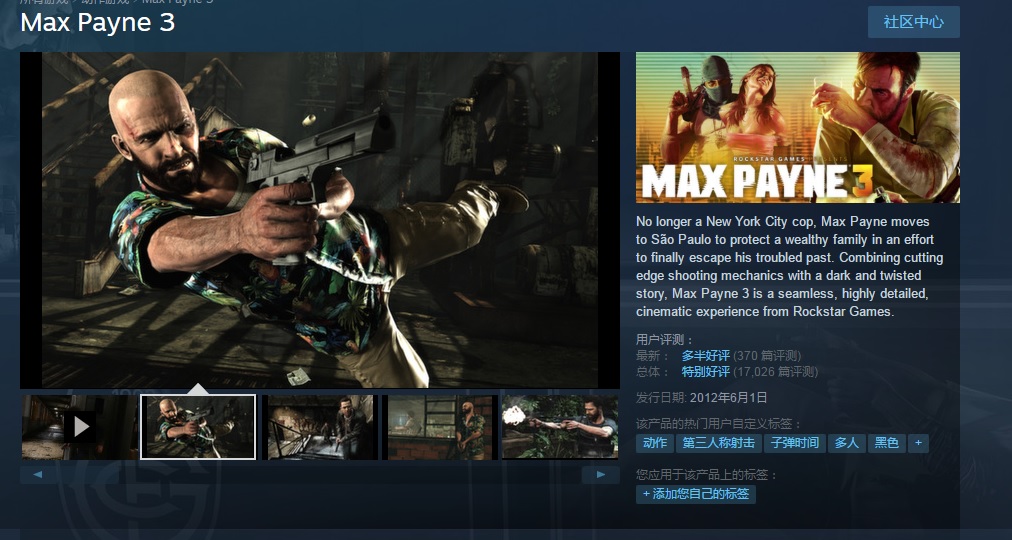The width and height of the screenshot is (1012, 540).
Task: Expand more tags with plus button
Action: (x=918, y=443)
